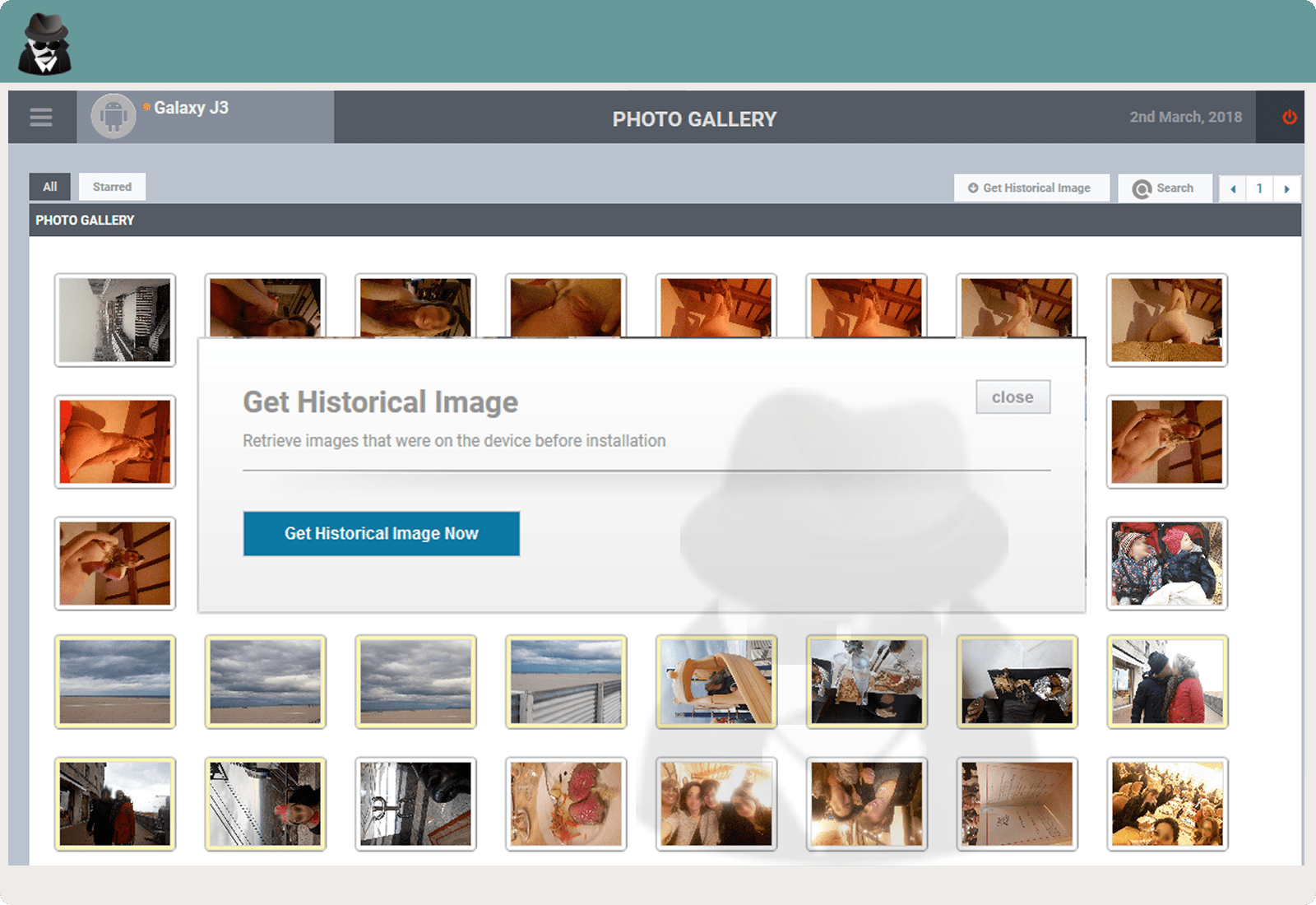Screen dimensions: 1316x905
Task: Open the kids in winter clothes thumbnail
Action: [1166, 564]
